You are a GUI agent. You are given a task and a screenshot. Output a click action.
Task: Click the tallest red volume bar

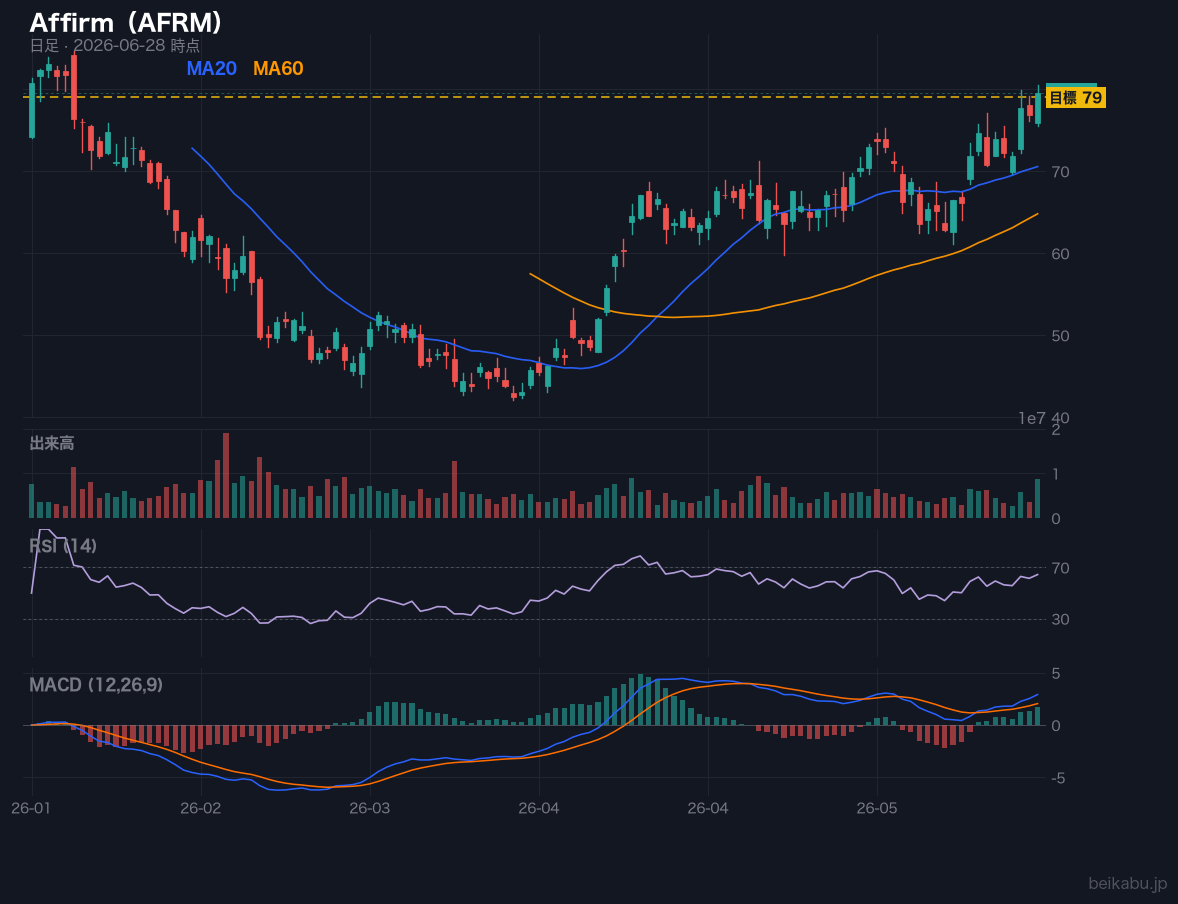[x=226, y=476]
